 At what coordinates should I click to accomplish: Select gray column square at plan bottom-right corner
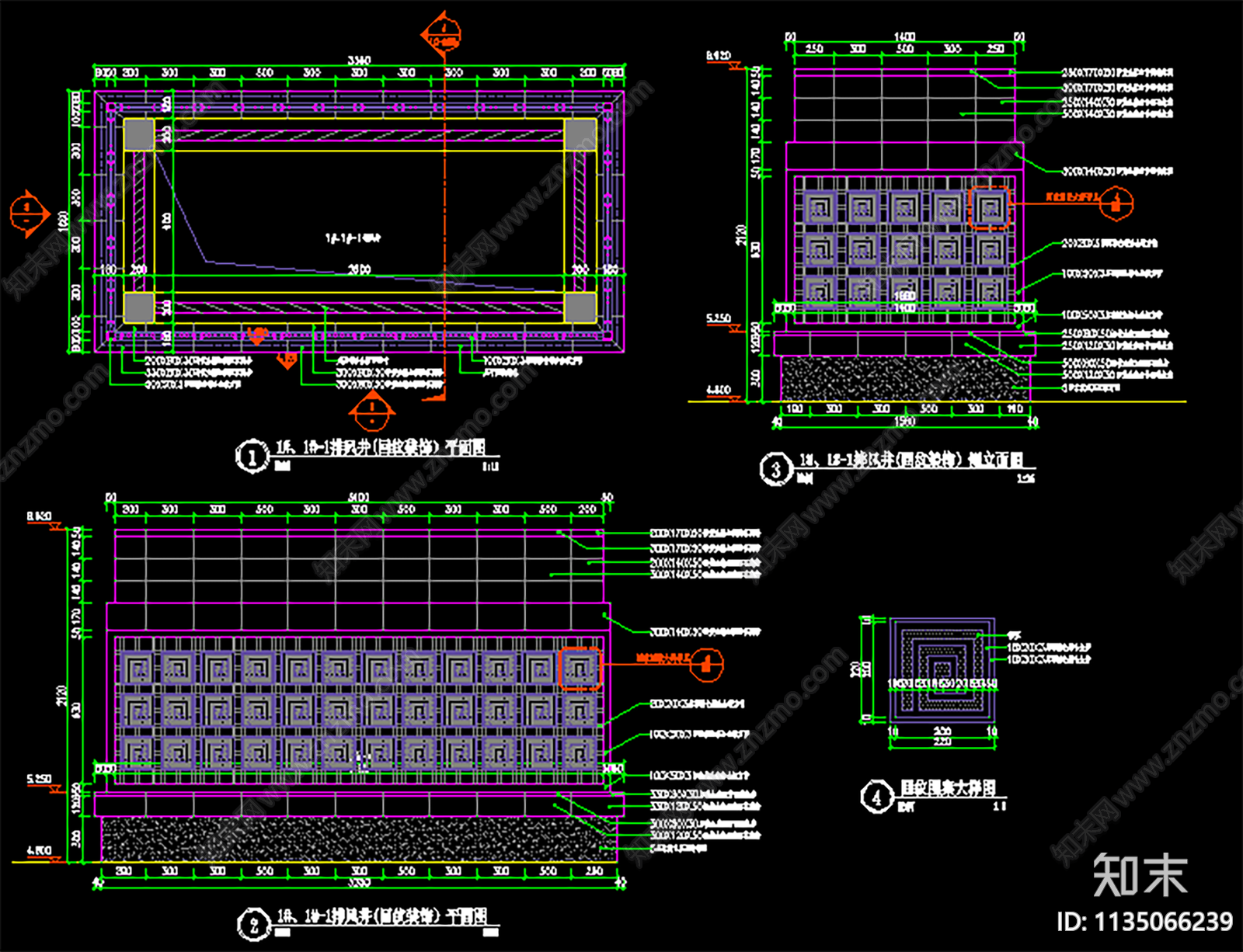click(580, 307)
